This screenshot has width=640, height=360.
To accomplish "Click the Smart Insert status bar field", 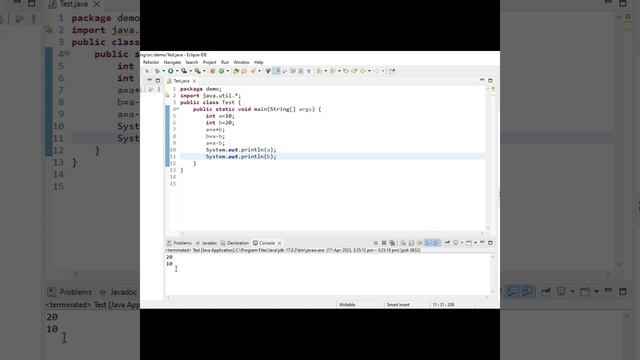I will click(398, 304).
